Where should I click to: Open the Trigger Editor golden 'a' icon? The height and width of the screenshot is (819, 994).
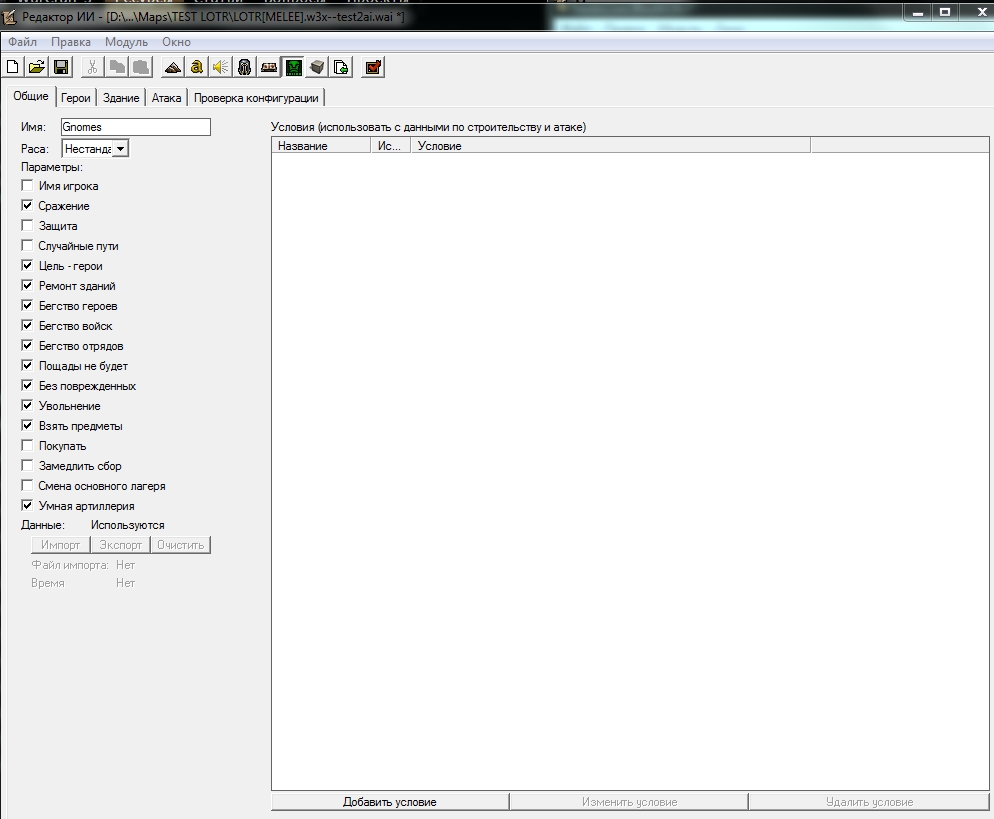click(x=197, y=67)
